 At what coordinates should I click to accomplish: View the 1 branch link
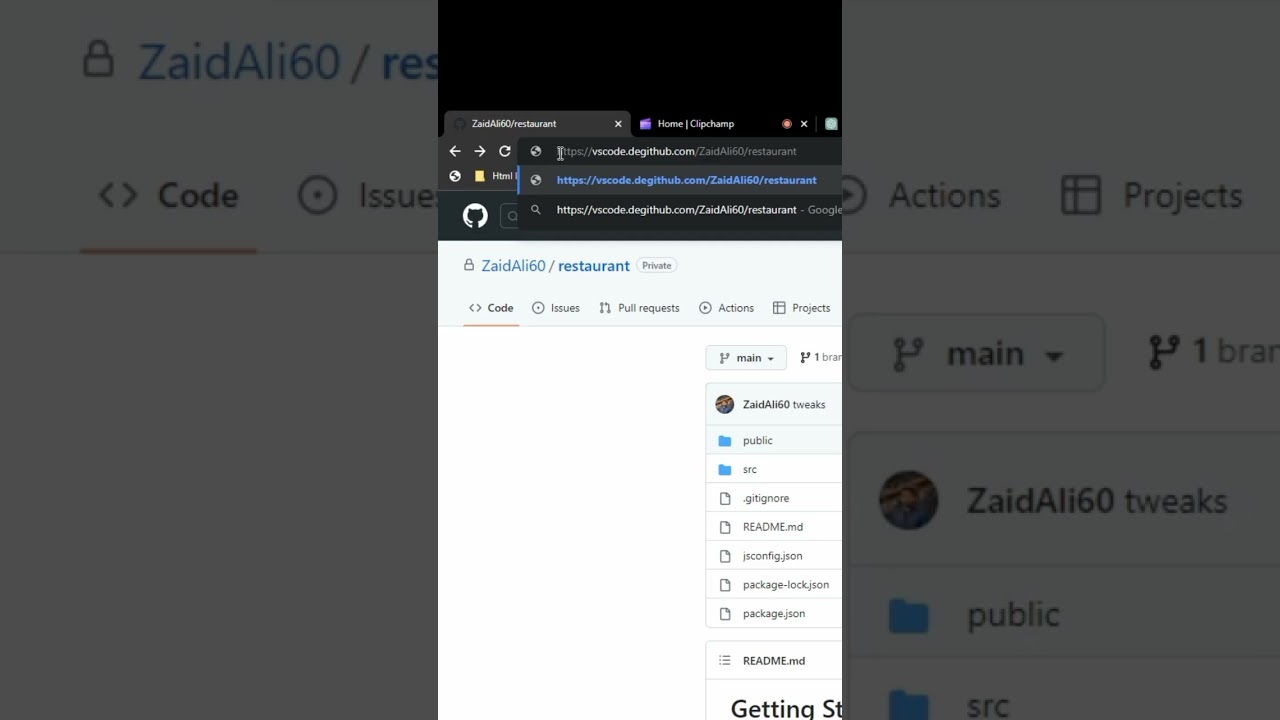click(821, 357)
